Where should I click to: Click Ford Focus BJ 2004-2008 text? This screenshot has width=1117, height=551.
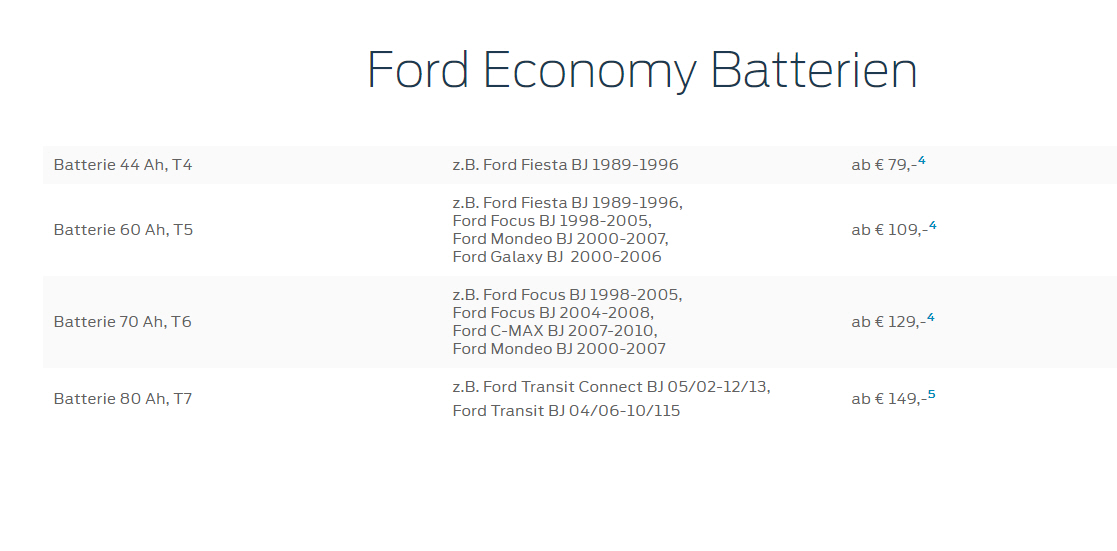click(x=553, y=313)
